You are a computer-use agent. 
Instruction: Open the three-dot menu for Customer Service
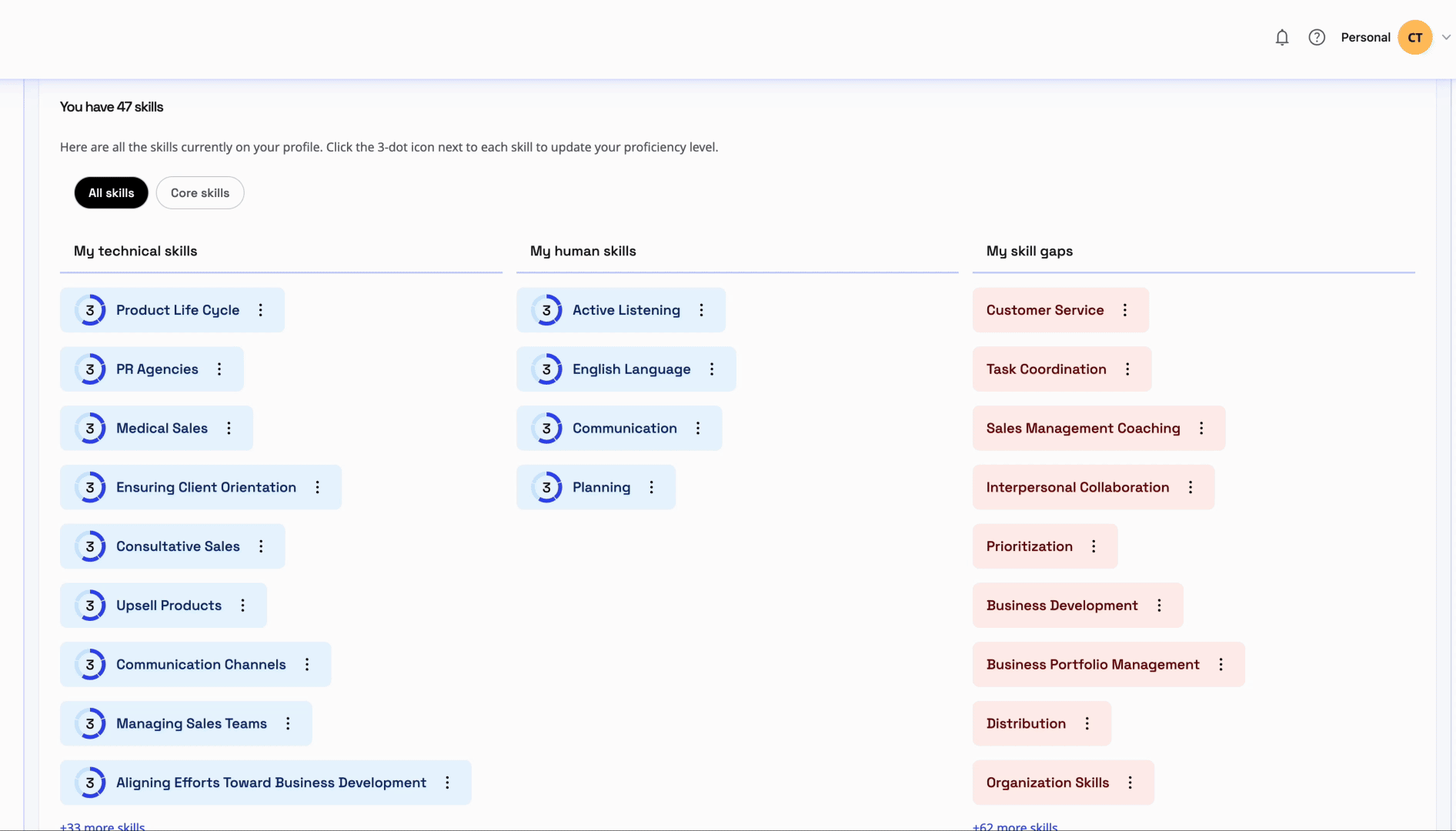coord(1125,310)
